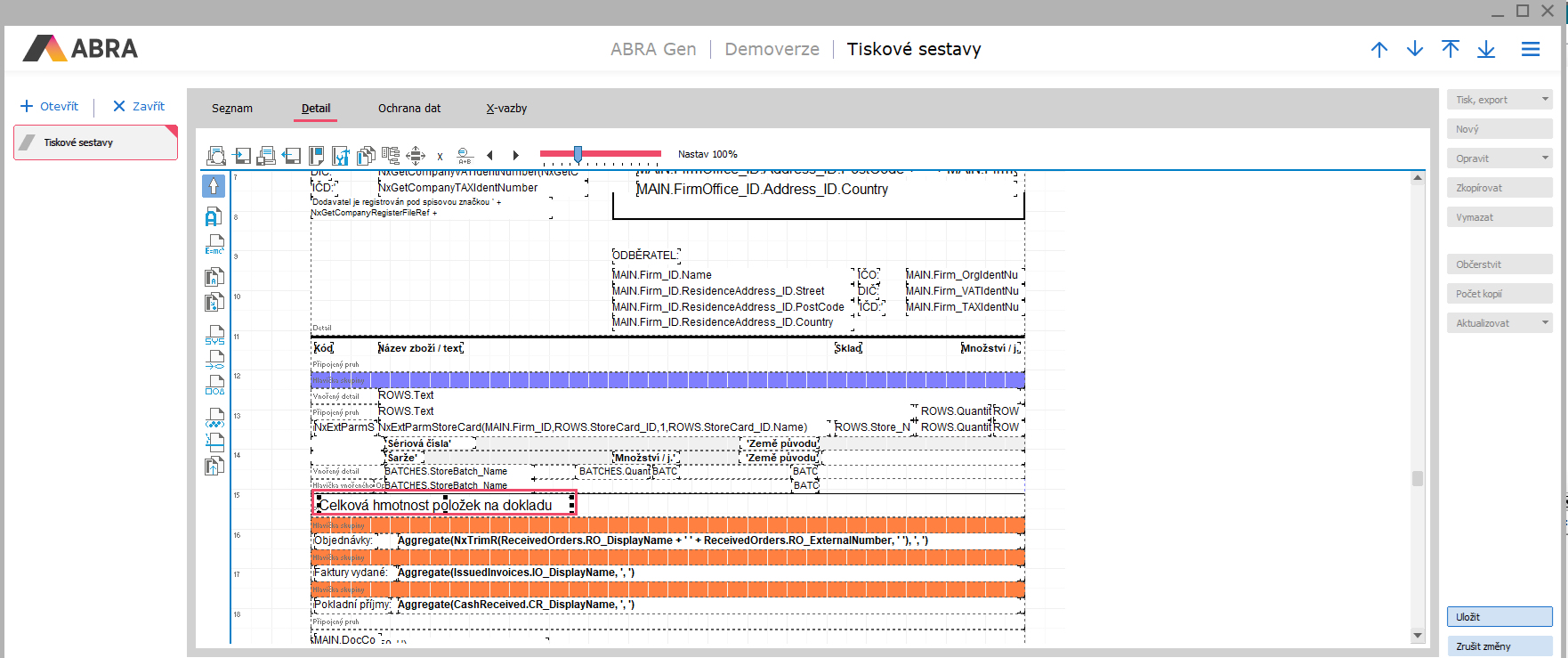Click the left triangle previous-page arrow

489,156
